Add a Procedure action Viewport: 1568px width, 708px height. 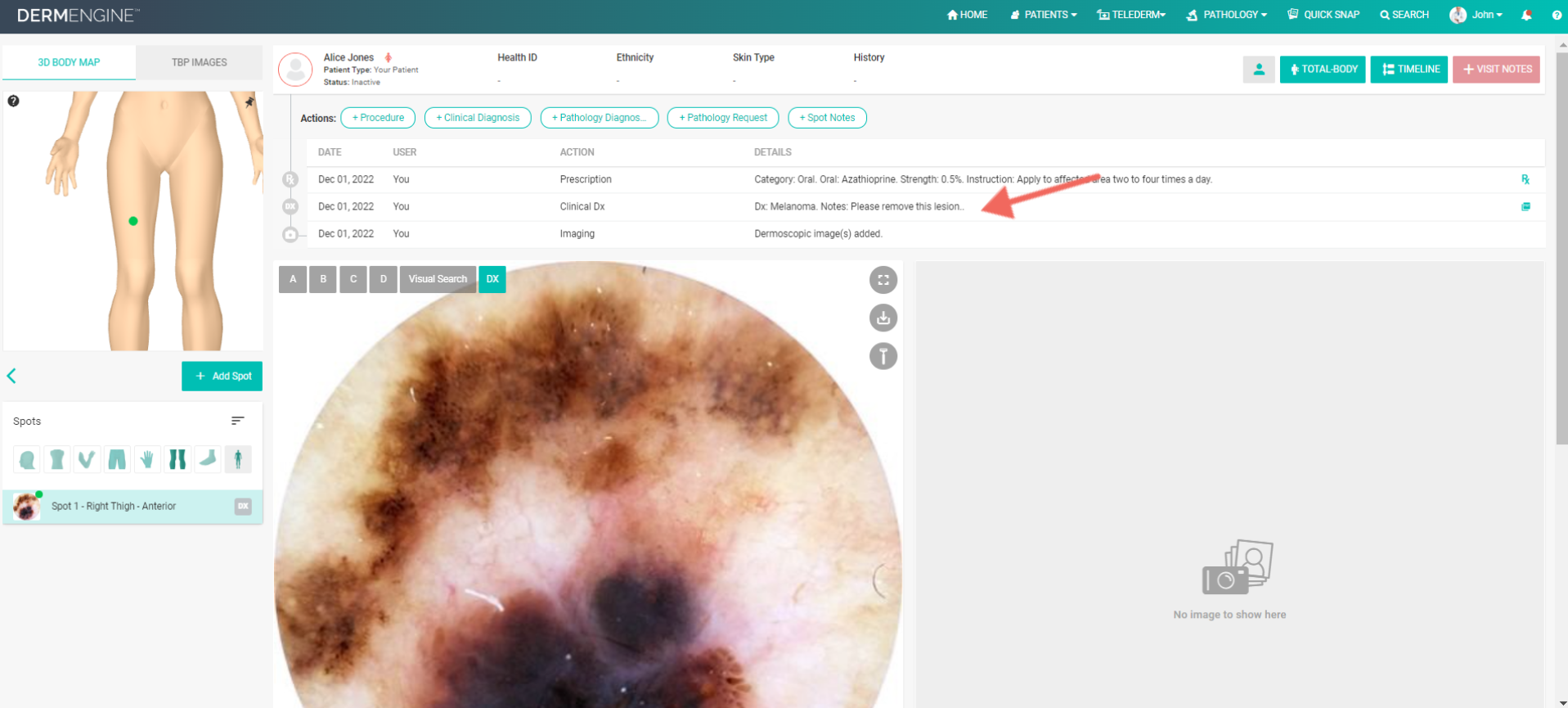click(378, 118)
